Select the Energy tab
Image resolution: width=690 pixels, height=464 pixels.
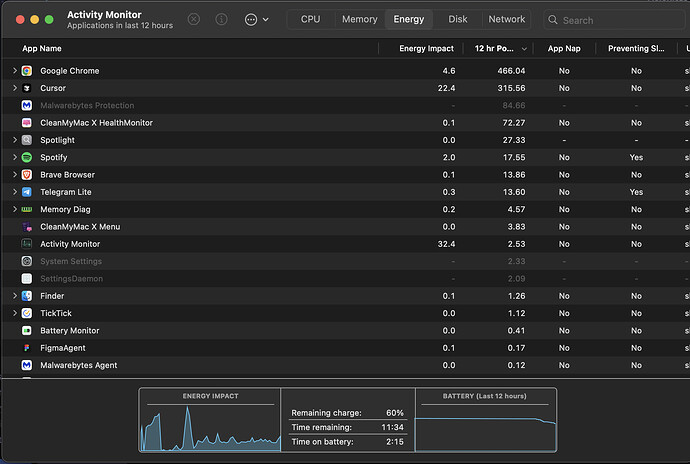[409, 19]
